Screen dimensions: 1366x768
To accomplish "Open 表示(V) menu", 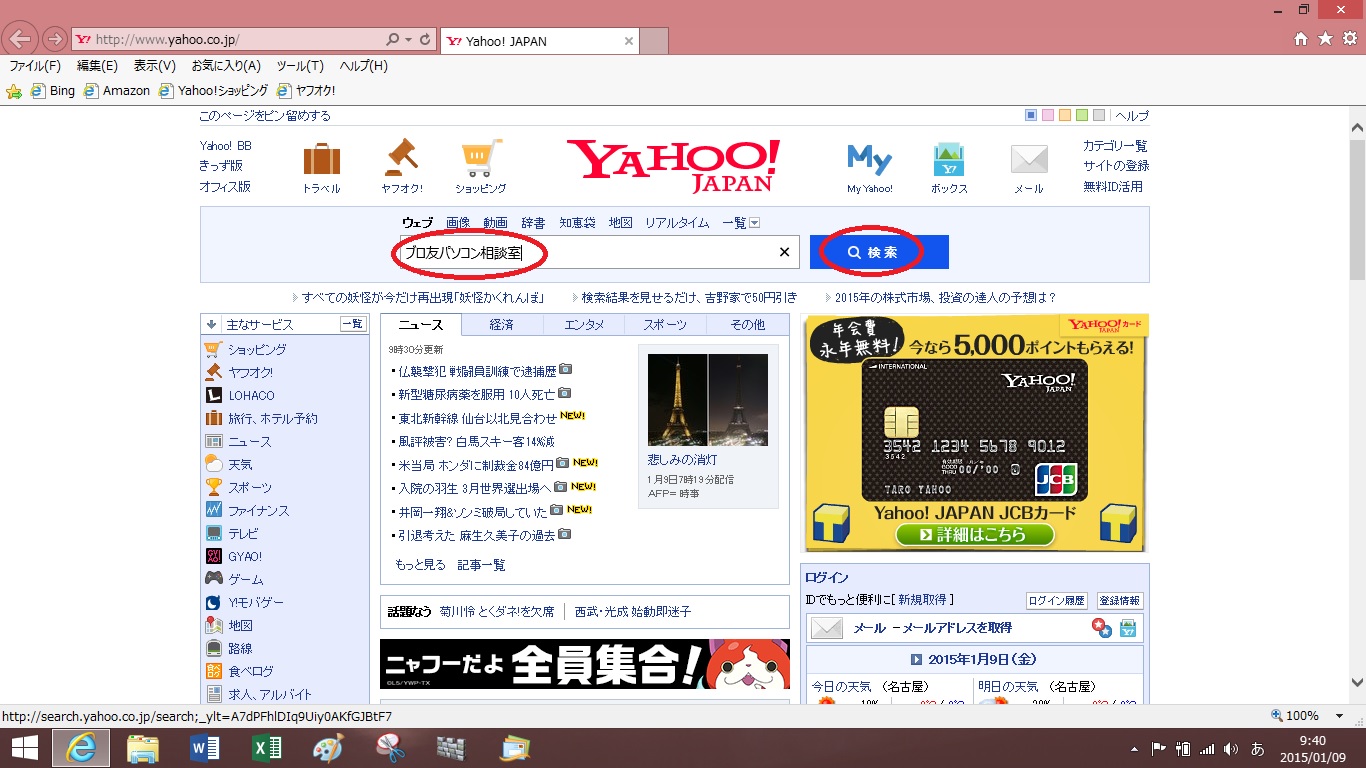I will click(155, 66).
